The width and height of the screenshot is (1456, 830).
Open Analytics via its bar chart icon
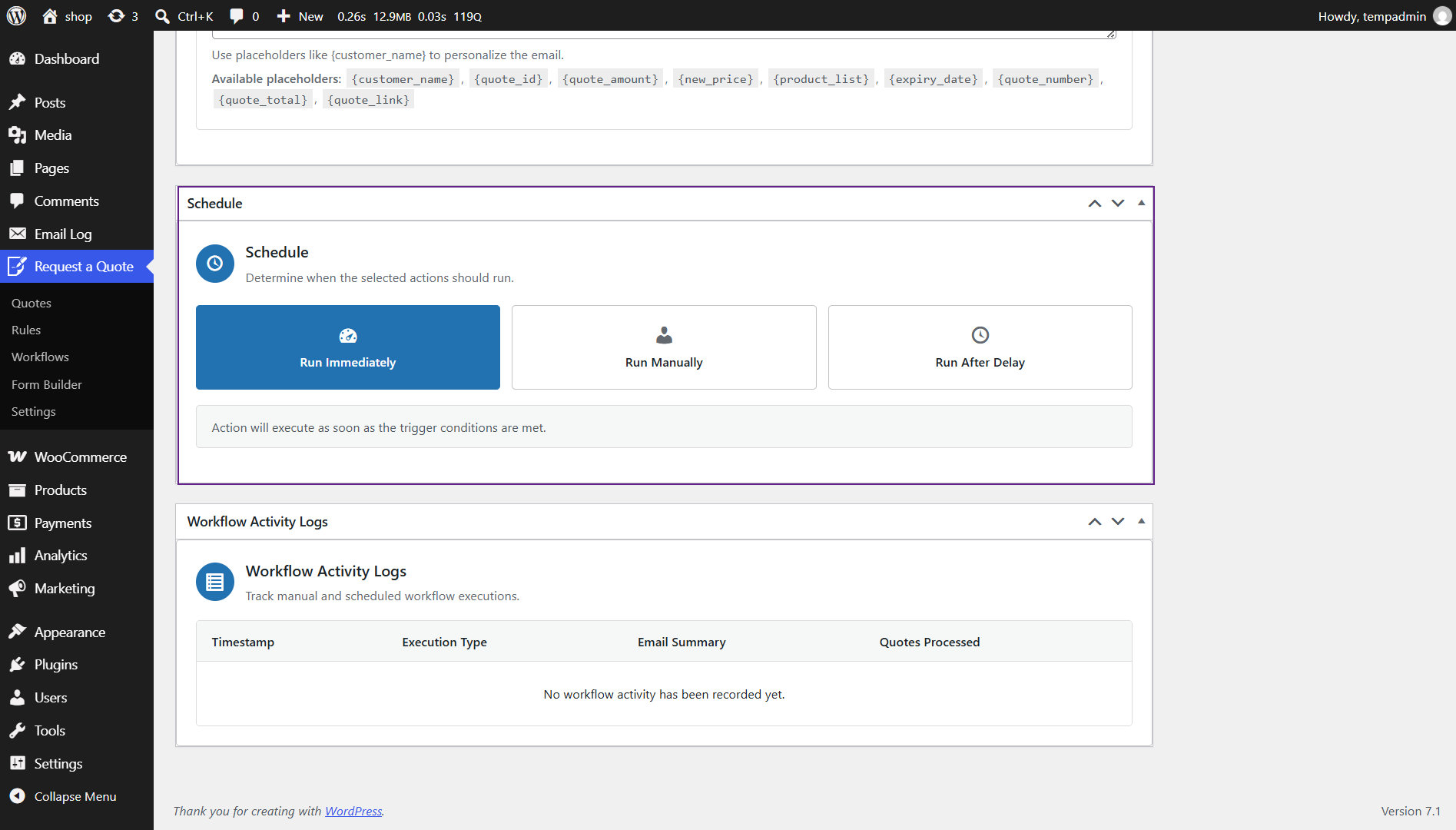[17, 555]
